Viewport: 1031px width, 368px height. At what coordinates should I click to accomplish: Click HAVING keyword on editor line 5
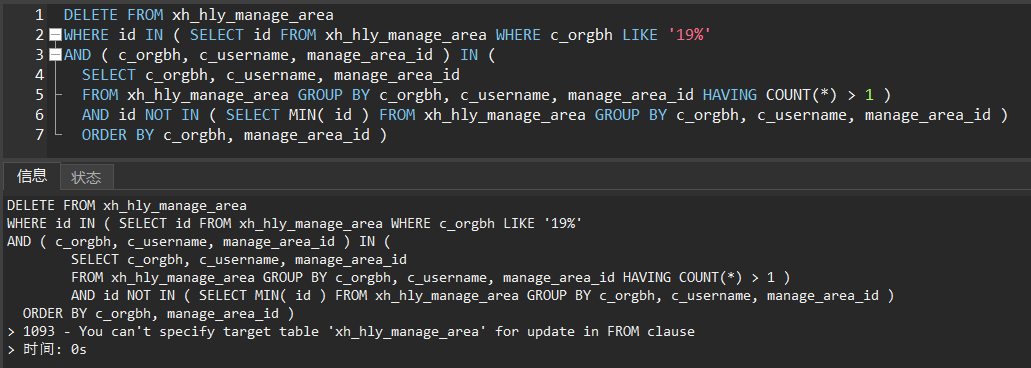pyautogui.click(x=730, y=95)
